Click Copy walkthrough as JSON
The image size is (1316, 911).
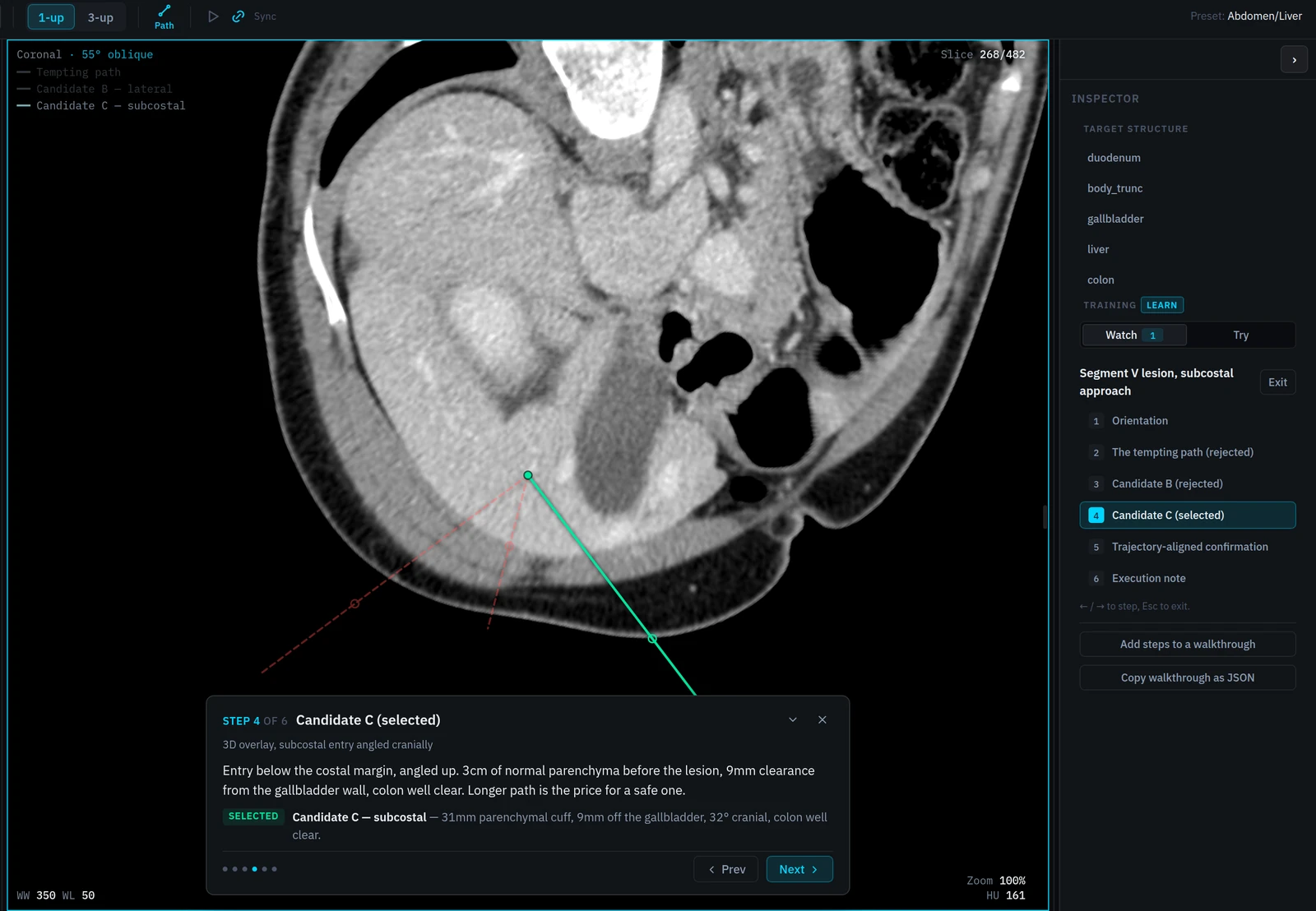click(x=1188, y=677)
